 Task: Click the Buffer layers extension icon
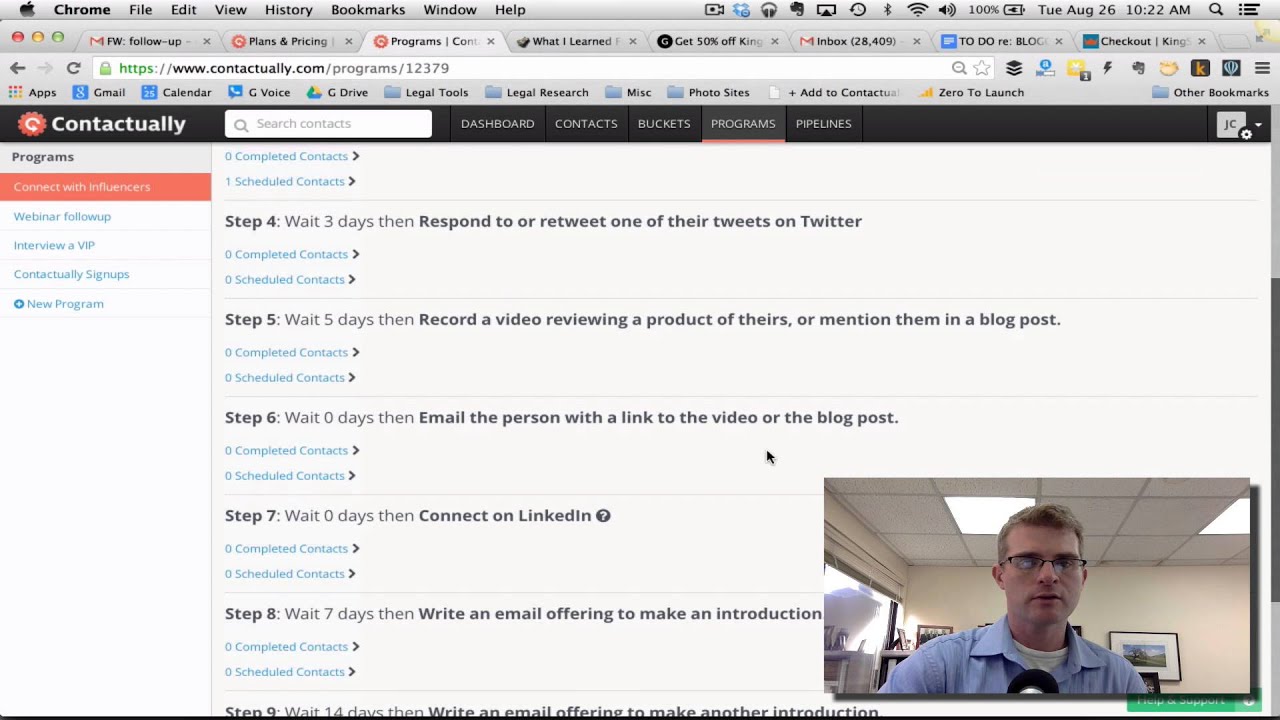click(x=1014, y=68)
